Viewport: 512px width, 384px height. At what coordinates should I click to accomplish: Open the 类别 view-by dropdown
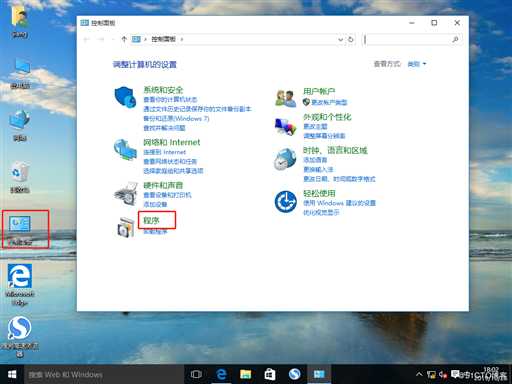tap(417, 64)
